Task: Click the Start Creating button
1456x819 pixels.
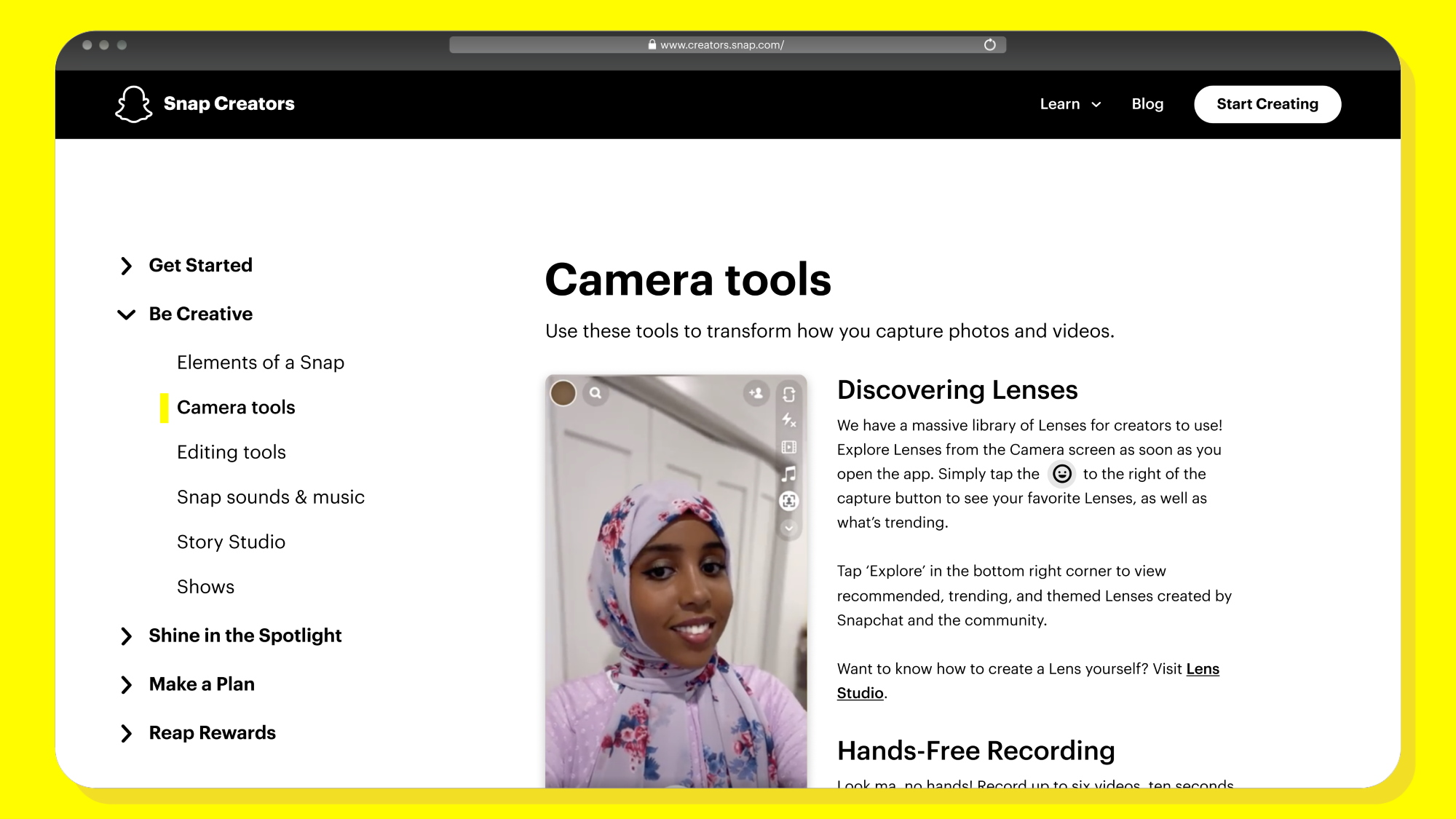Action: [1267, 104]
